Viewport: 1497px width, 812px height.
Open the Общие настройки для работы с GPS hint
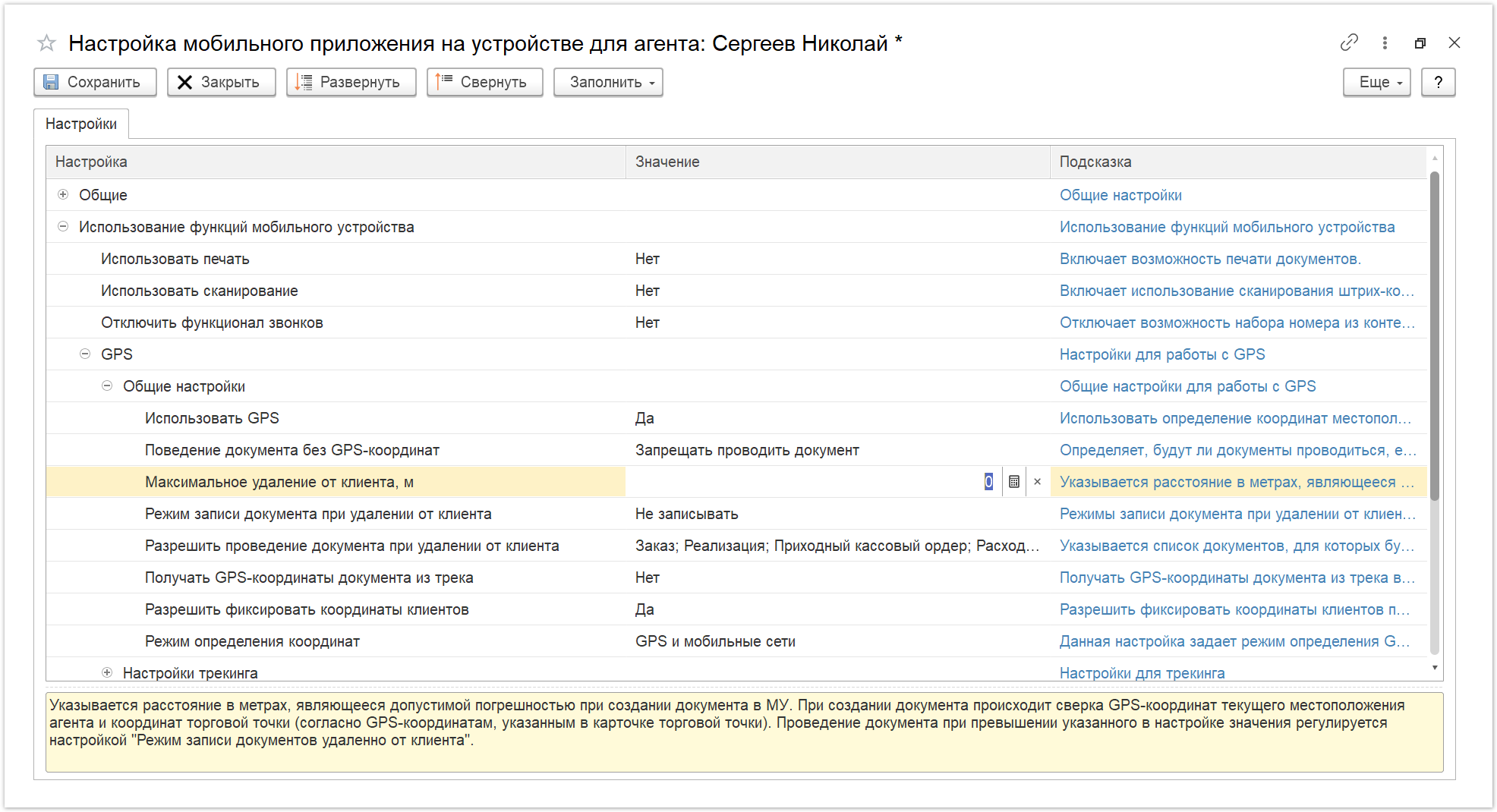tap(1187, 386)
